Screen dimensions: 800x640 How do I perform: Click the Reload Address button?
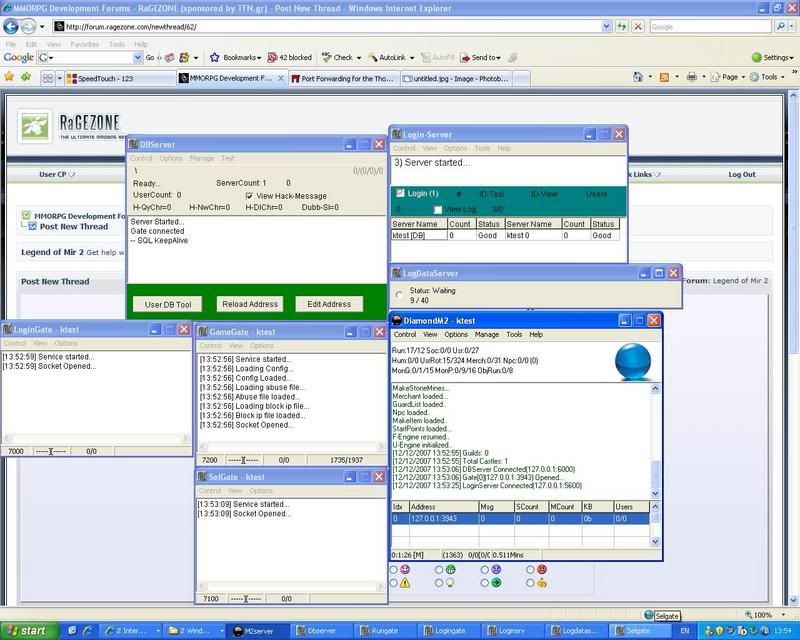248,304
